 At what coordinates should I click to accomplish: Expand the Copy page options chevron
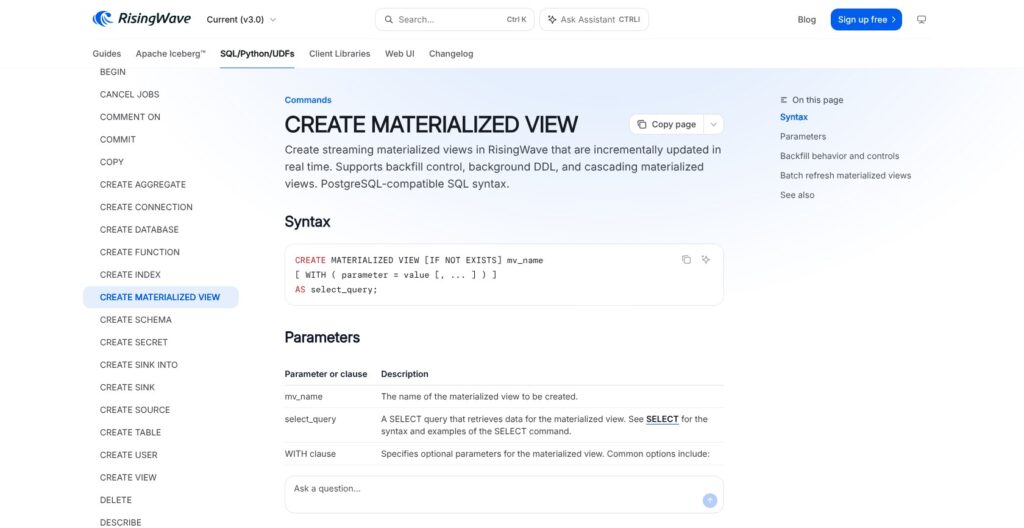pyautogui.click(x=714, y=124)
